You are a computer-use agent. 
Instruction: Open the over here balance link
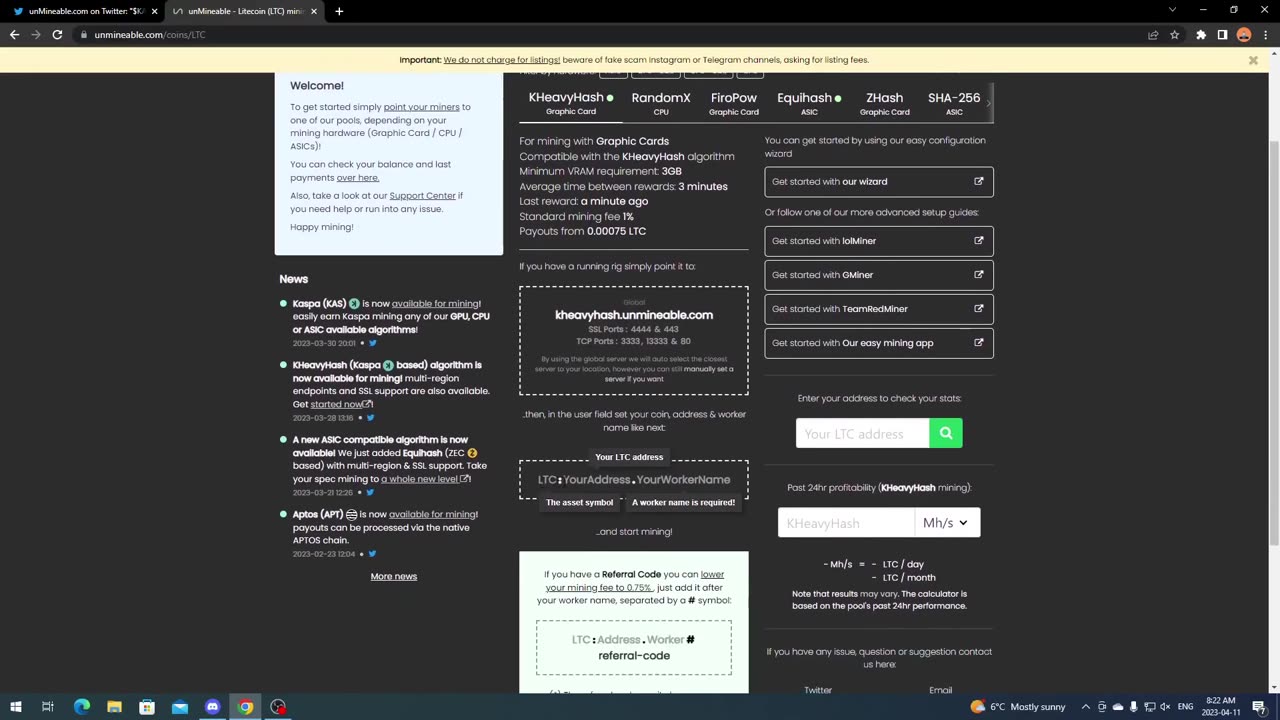click(358, 178)
